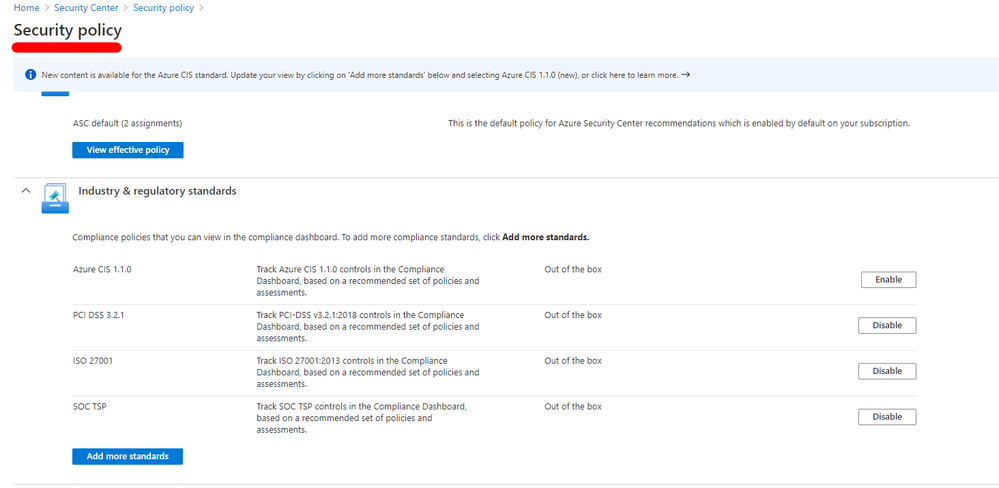Click the Security policy breadcrumb link
This screenshot has height=488, width=999.
click(x=164, y=8)
